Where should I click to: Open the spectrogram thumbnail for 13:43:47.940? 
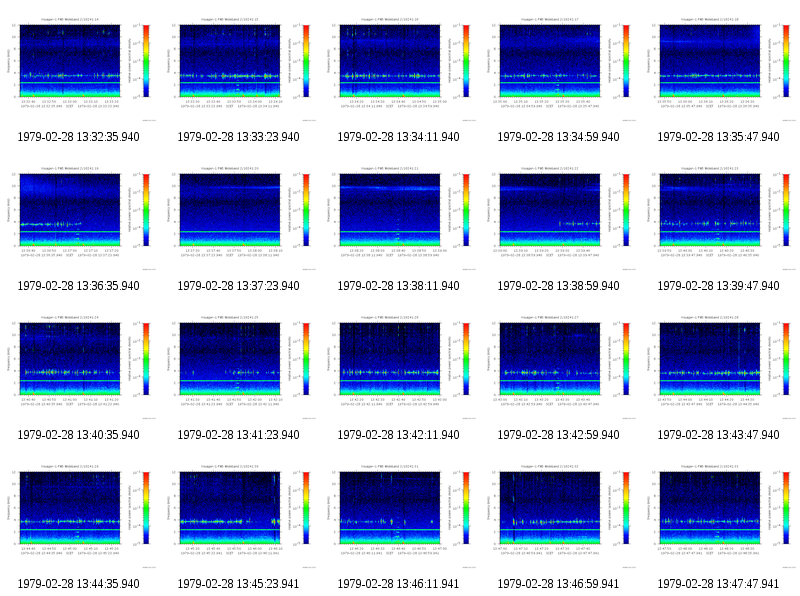tap(718, 367)
